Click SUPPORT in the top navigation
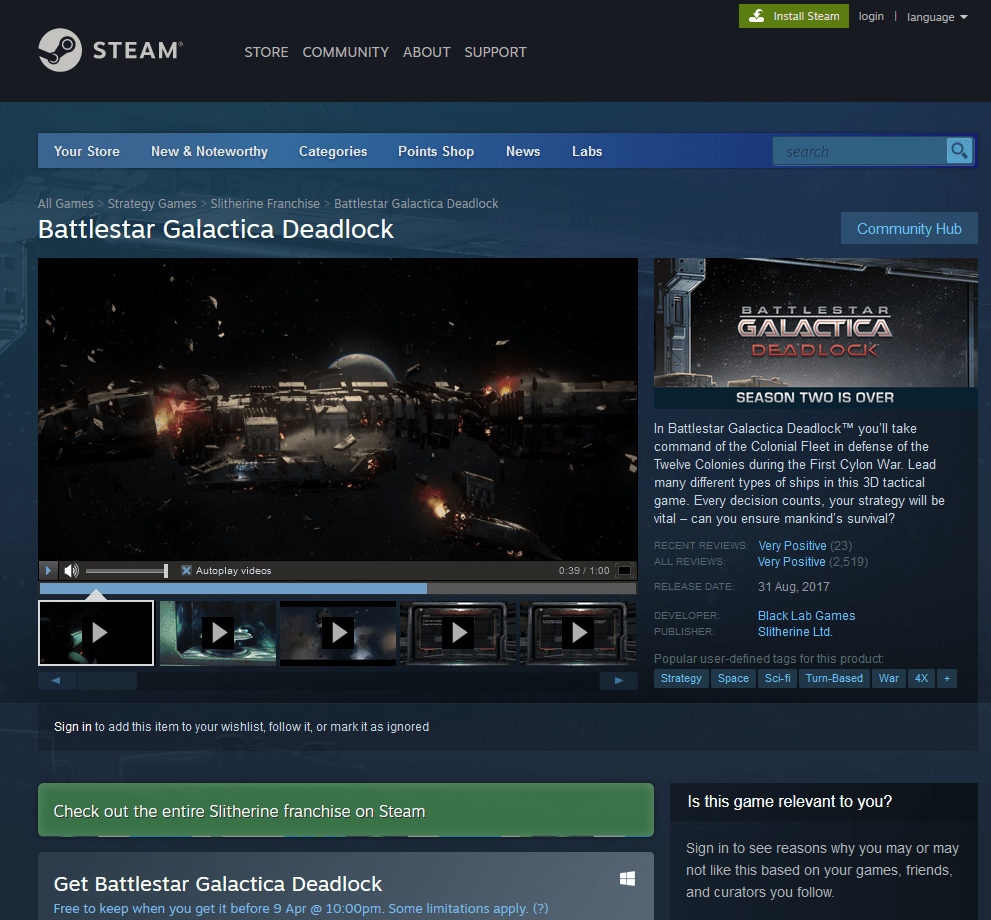Image resolution: width=991 pixels, height=920 pixels. click(x=495, y=52)
